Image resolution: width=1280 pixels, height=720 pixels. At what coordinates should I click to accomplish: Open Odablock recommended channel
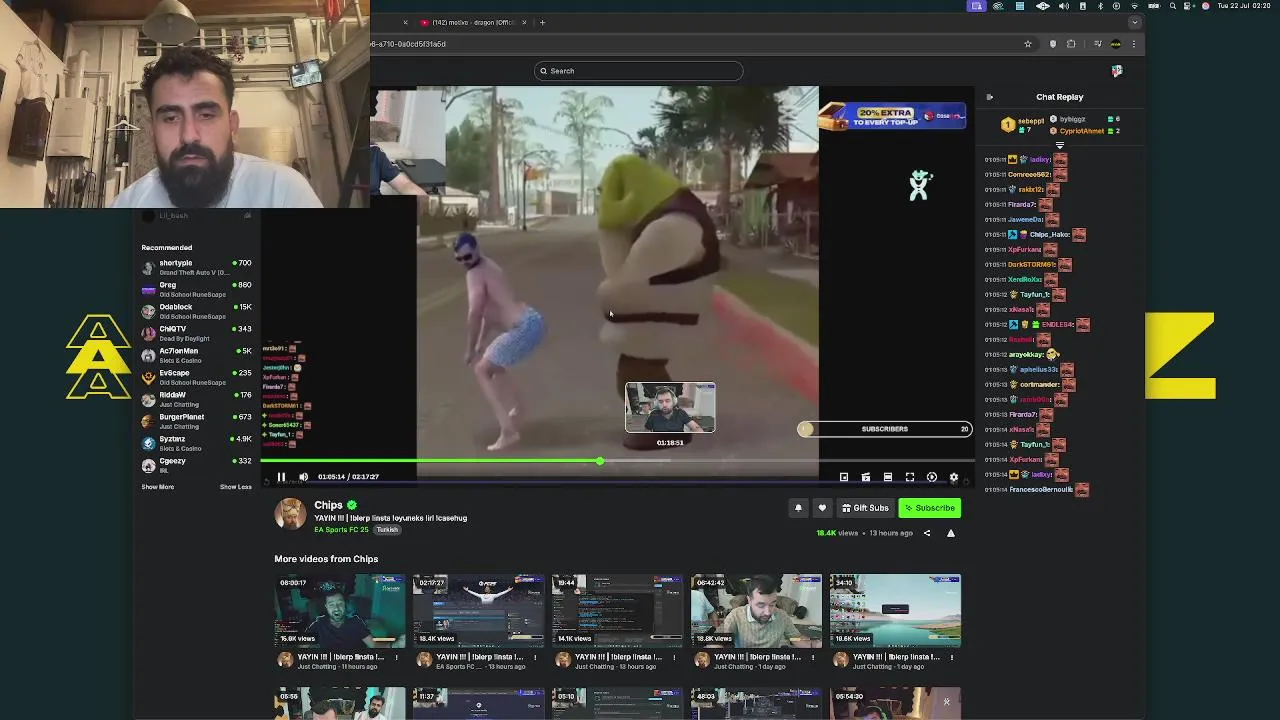click(196, 311)
